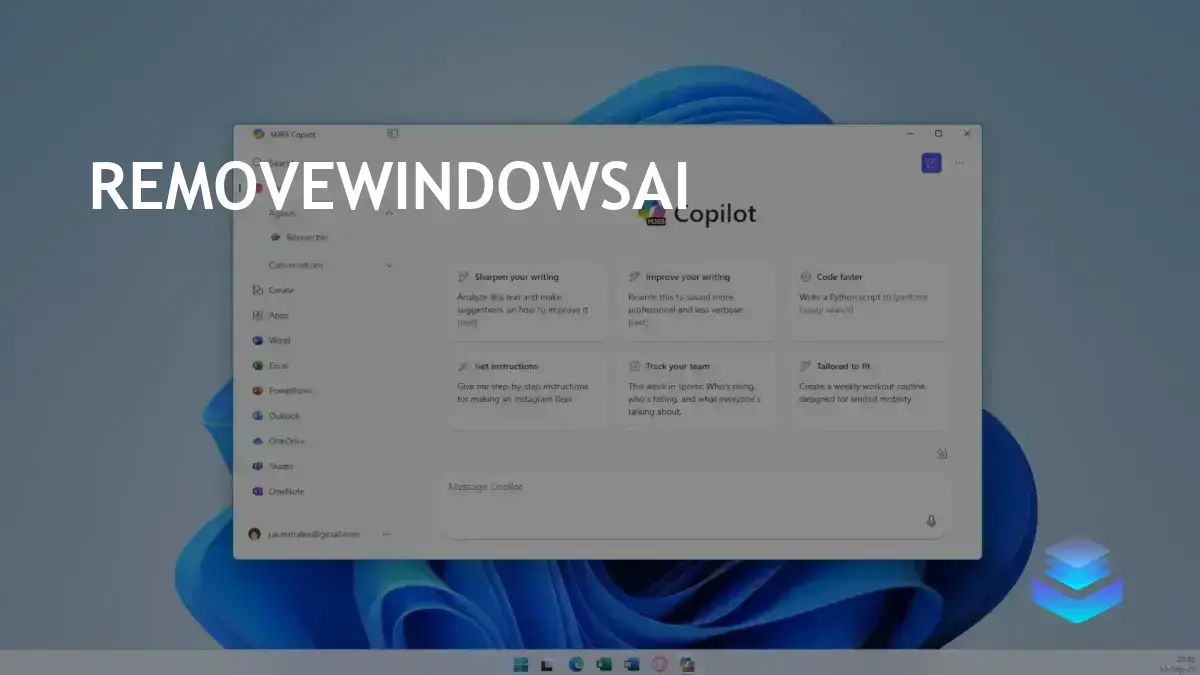Click the prompt refresh icon above the message box
This screenshot has width=1200, height=675.
(x=941, y=454)
